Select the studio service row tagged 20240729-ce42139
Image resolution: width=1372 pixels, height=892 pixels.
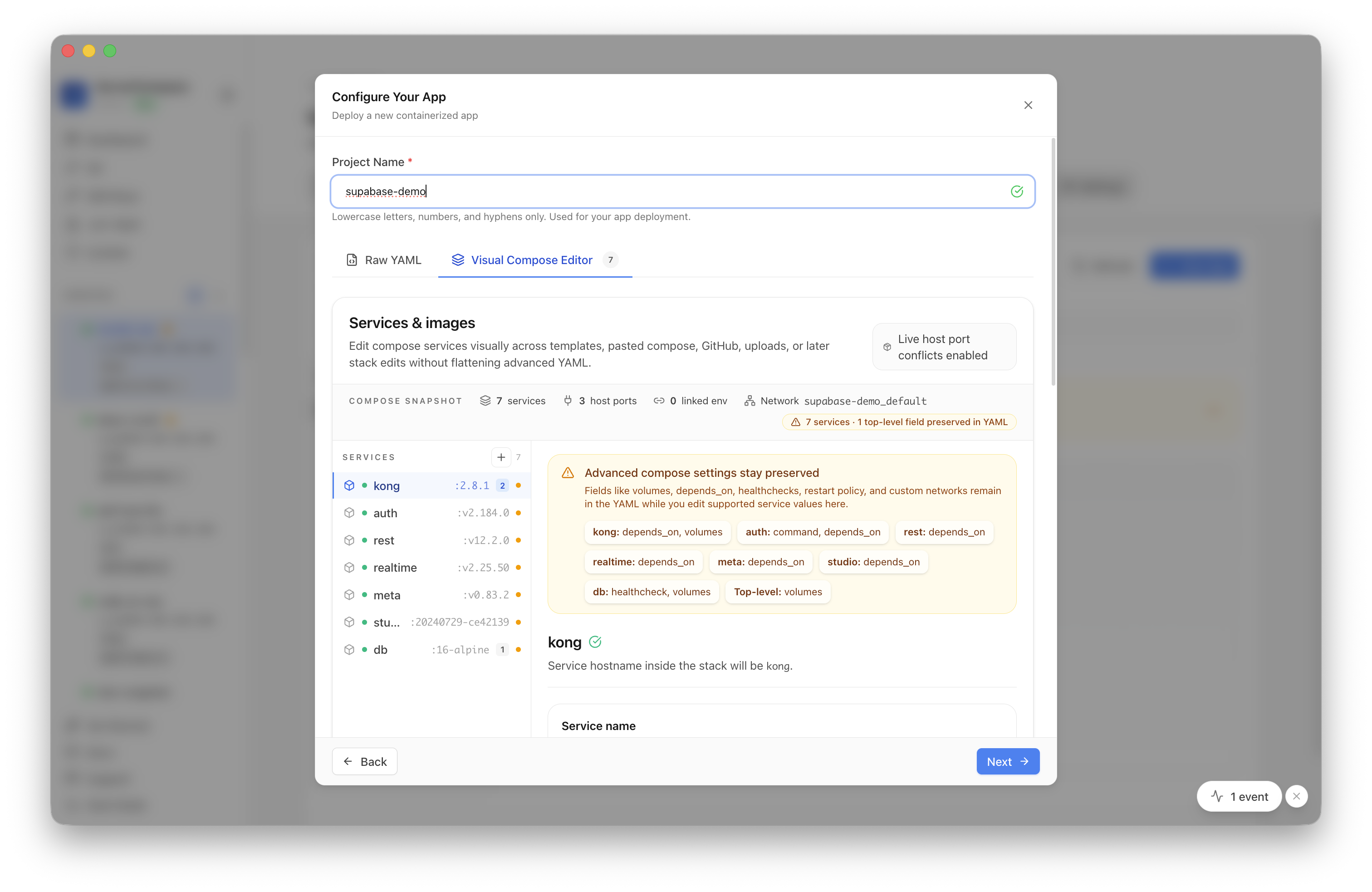(432, 622)
